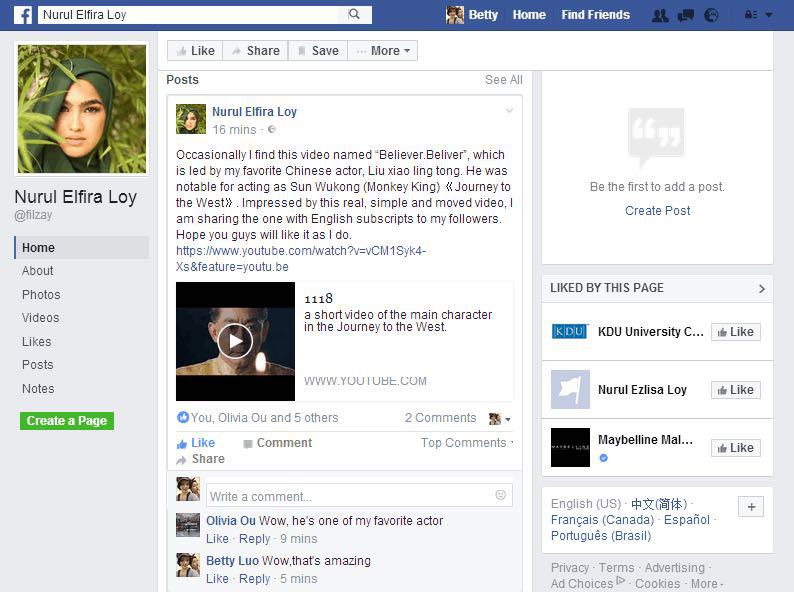Like the KDU University page
This screenshot has height=592, width=794.
click(x=735, y=332)
